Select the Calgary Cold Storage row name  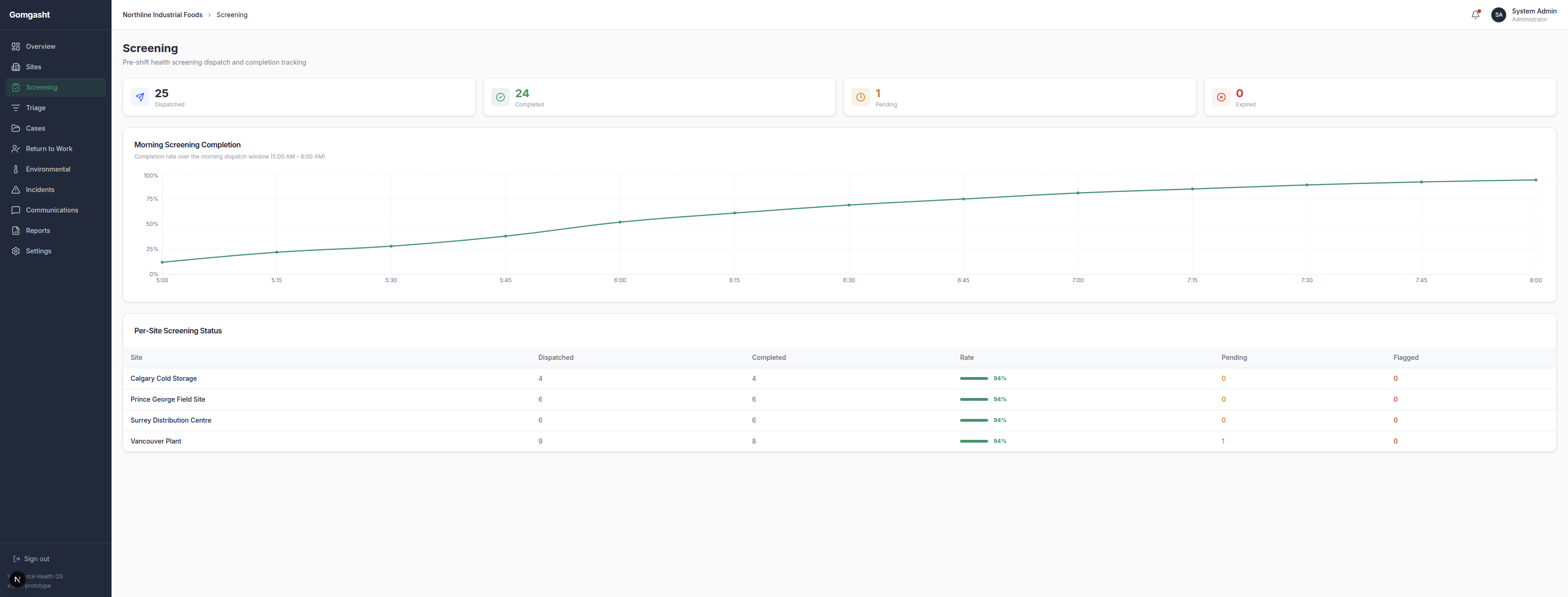(164, 378)
